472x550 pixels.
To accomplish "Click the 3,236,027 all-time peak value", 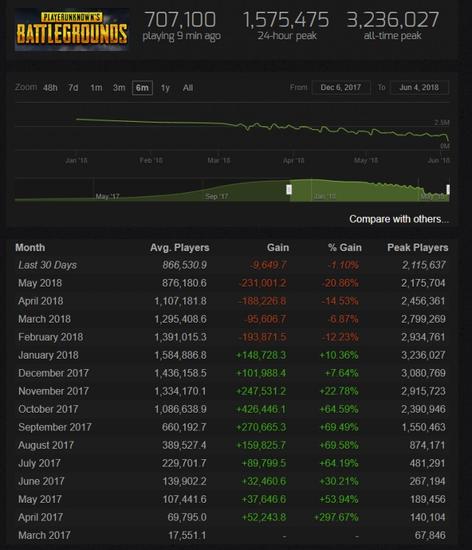I will 393,20.
